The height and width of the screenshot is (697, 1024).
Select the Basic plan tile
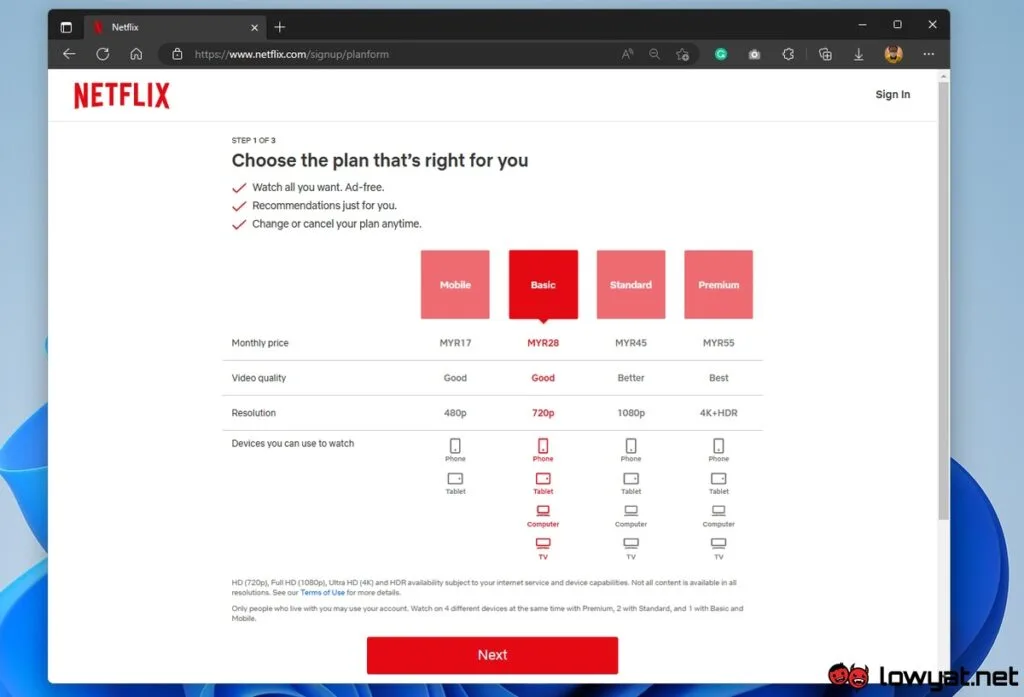pos(543,284)
